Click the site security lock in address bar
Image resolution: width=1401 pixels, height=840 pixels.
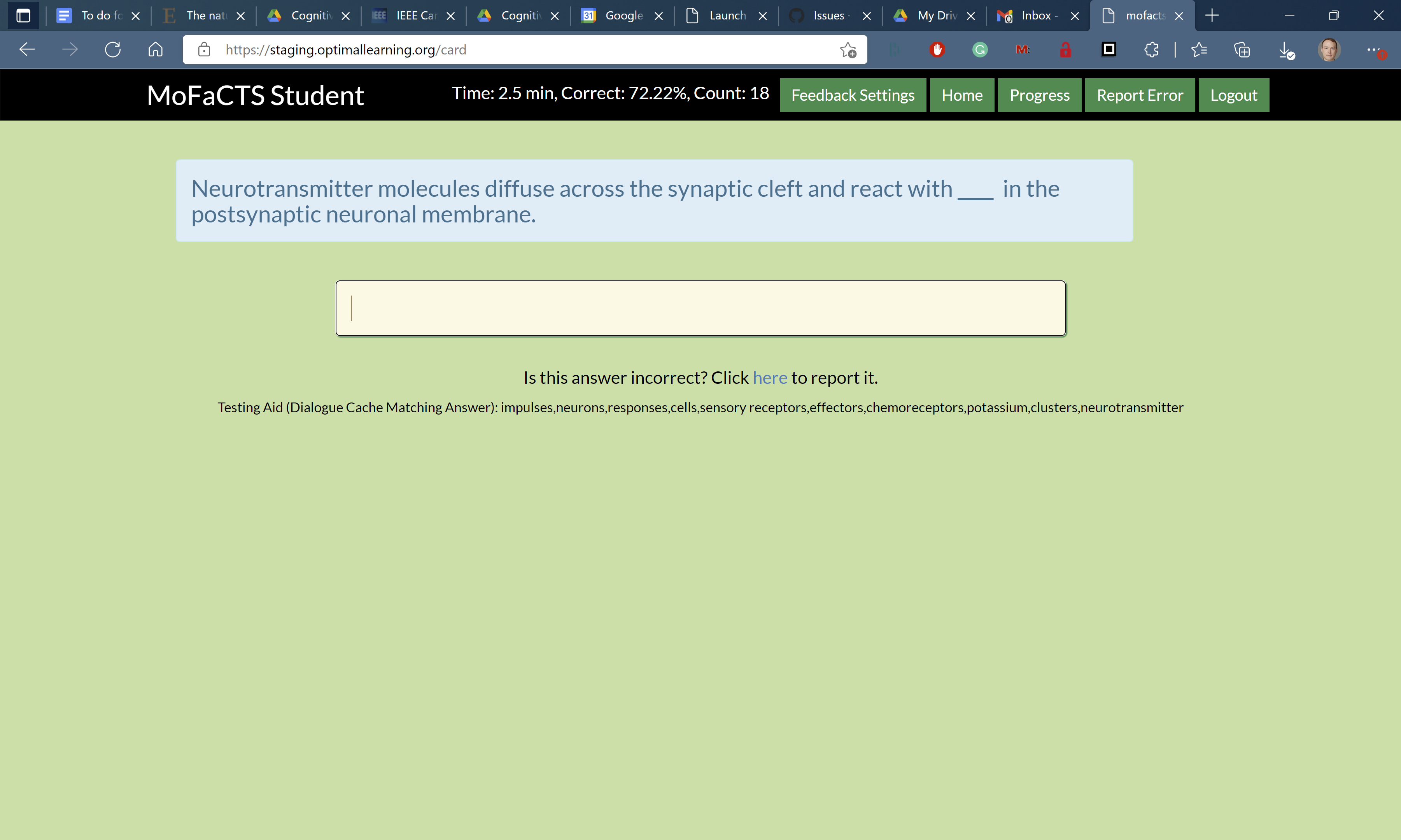204,49
